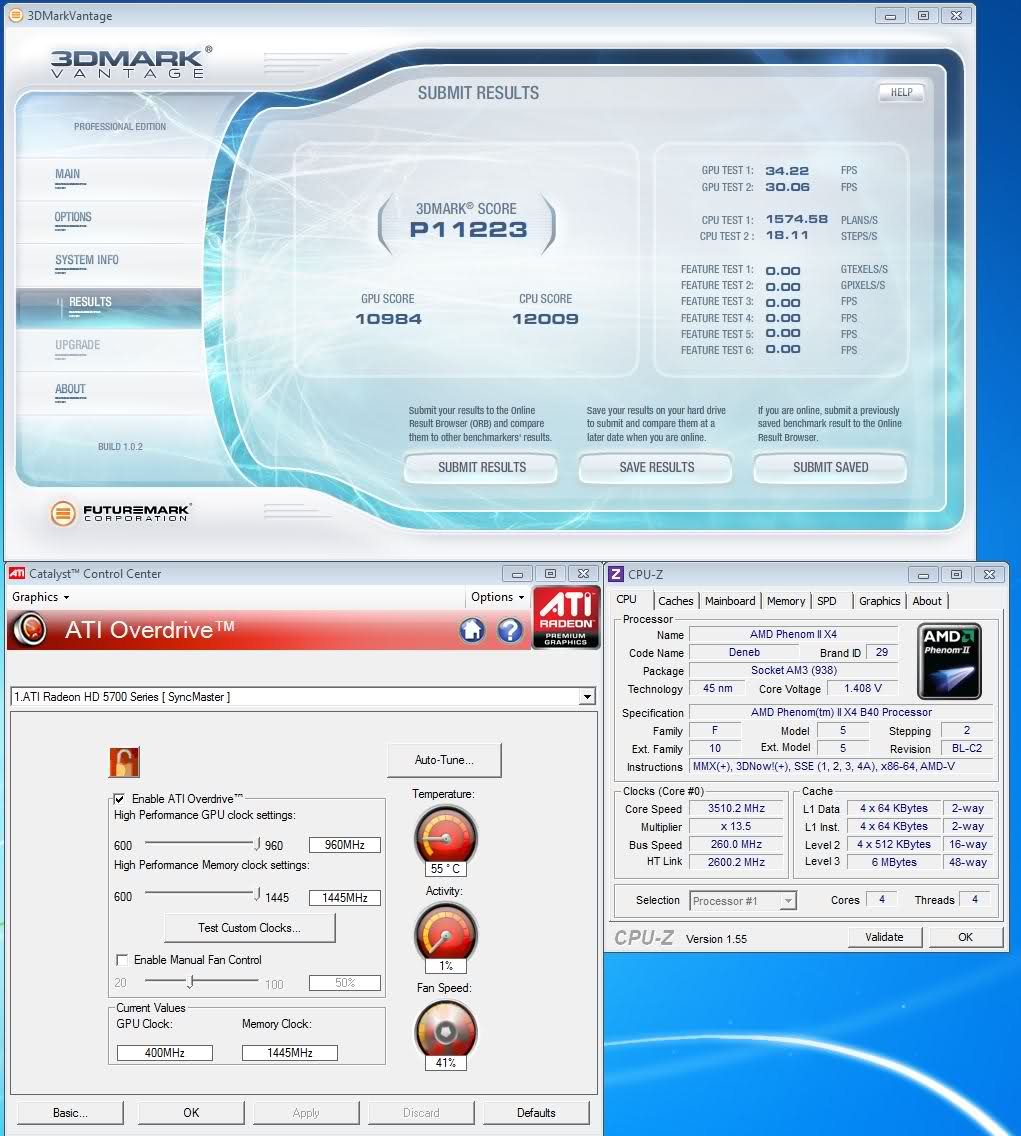Click the Validate button in CPU-Z
Screen dimensions: 1021x1136
point(885,937)
